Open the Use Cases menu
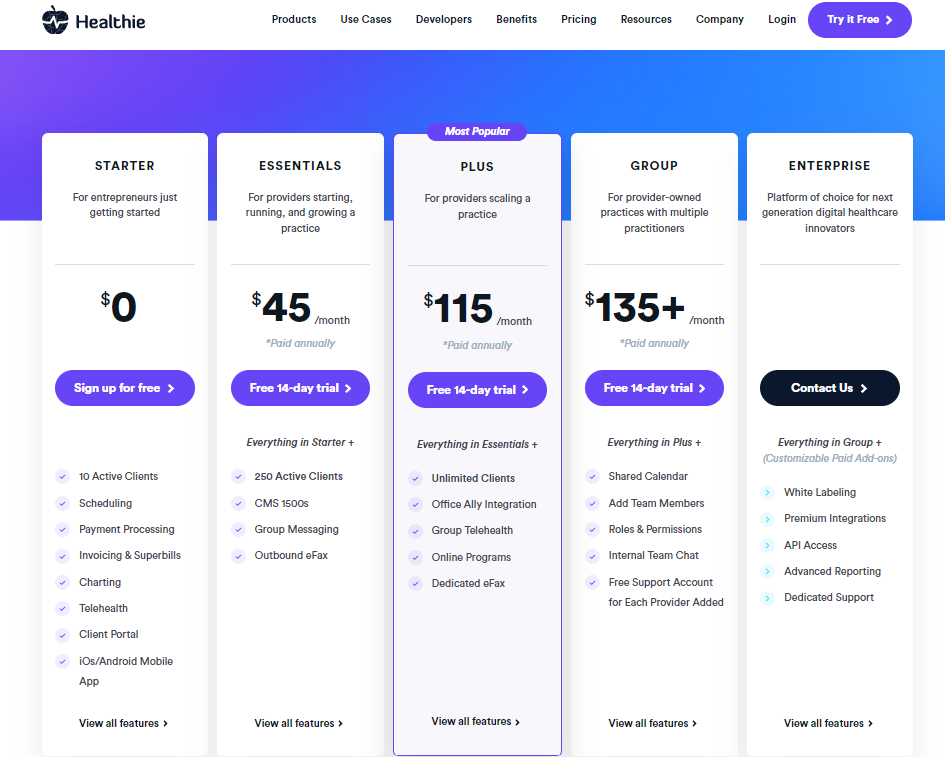Screen dimensions: 945x757 coord(366,19)
